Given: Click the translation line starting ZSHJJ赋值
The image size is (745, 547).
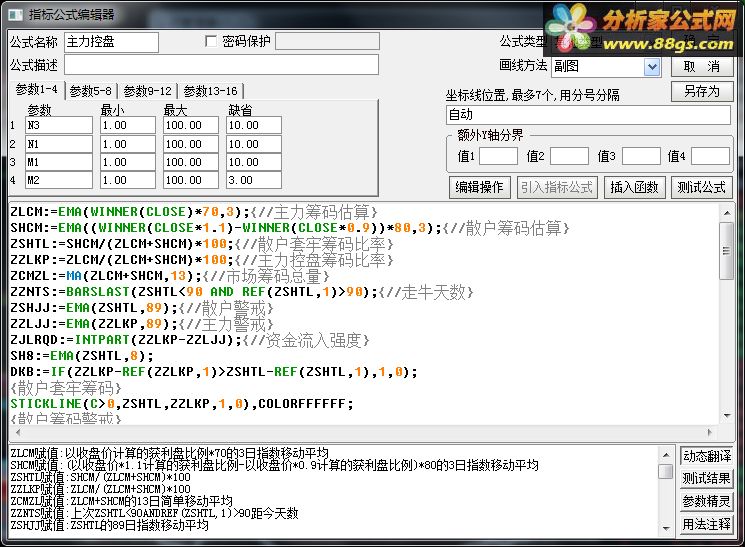Looking at the screenshot, I should pos(109,525).
